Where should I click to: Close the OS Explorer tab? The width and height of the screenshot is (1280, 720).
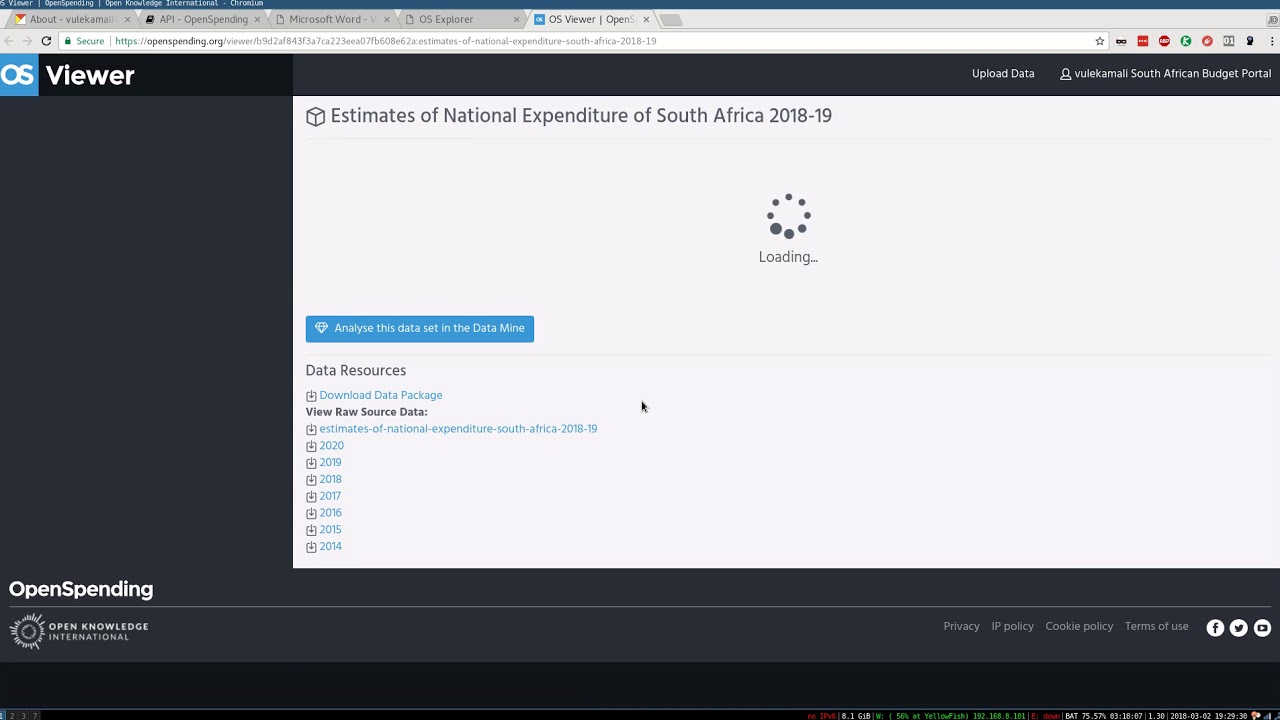pos(516,20)
